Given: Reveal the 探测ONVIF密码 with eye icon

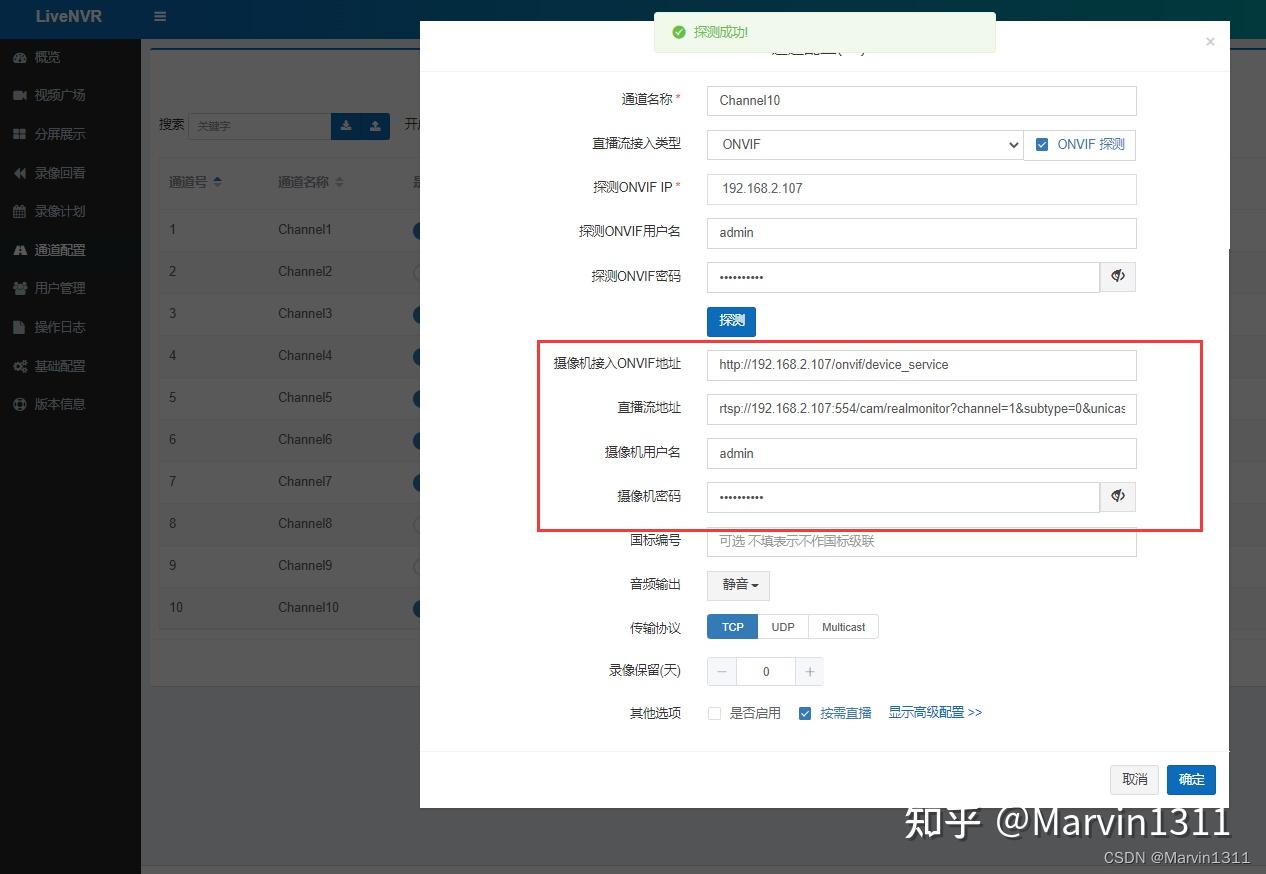Looking at the screenshot, I should tap(1117, 277).
